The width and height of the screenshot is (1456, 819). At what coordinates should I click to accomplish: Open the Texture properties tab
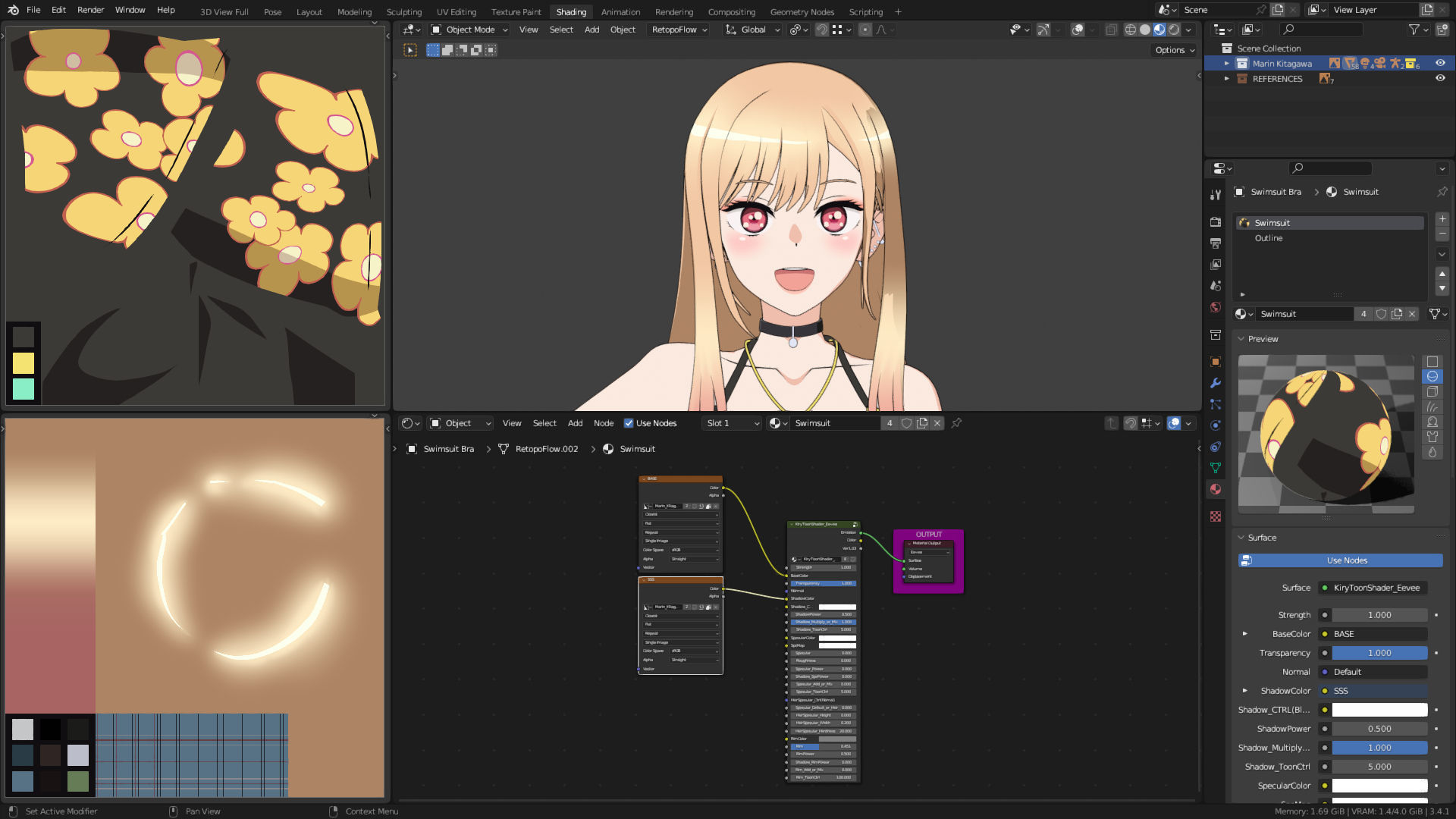coord(1216,516)
